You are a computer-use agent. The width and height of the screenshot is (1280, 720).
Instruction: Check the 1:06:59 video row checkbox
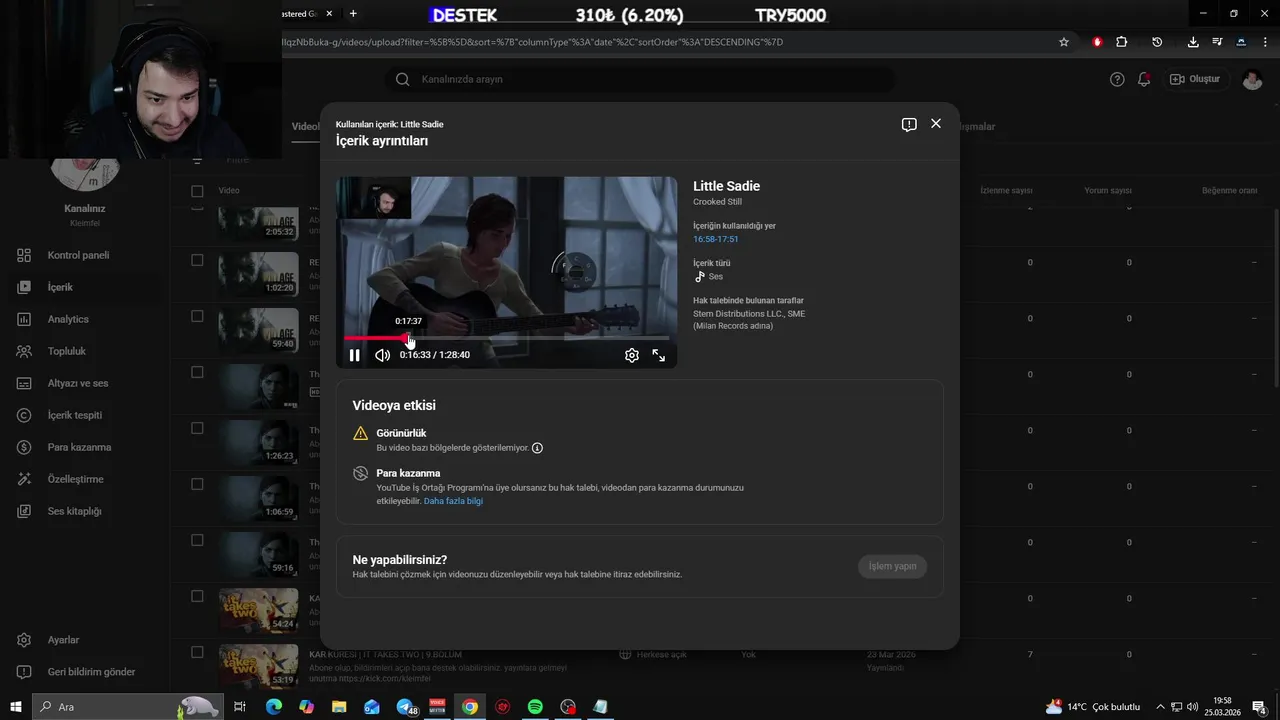point(197,484)
